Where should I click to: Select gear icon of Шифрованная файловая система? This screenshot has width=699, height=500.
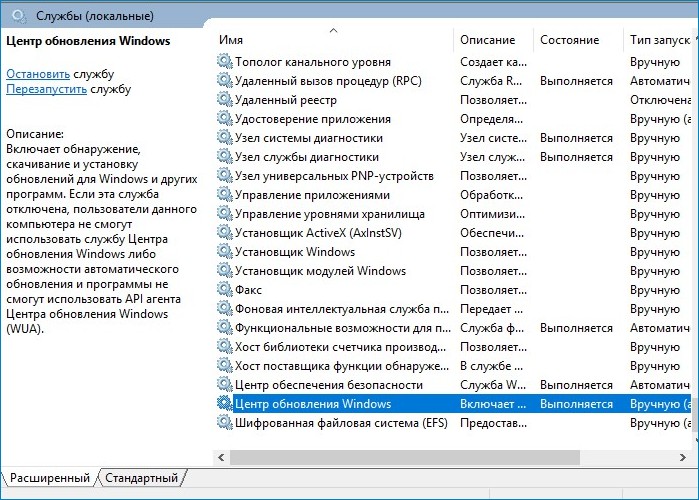click(x=224, y=423)
